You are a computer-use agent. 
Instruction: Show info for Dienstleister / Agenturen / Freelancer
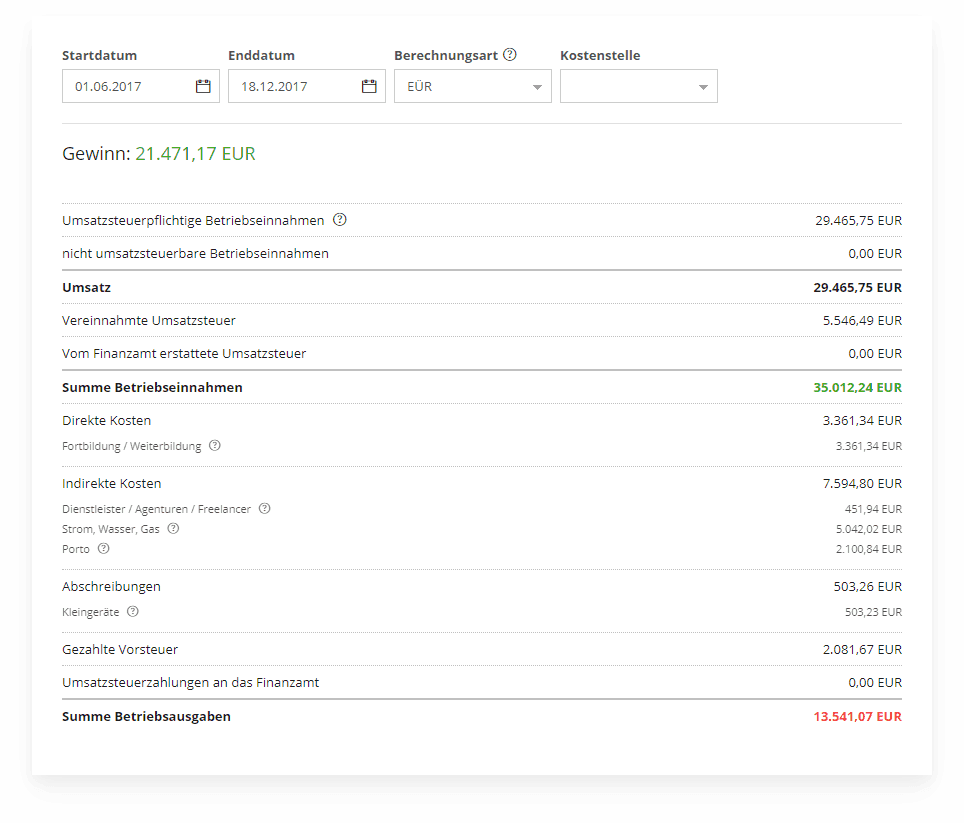(265, 509)
